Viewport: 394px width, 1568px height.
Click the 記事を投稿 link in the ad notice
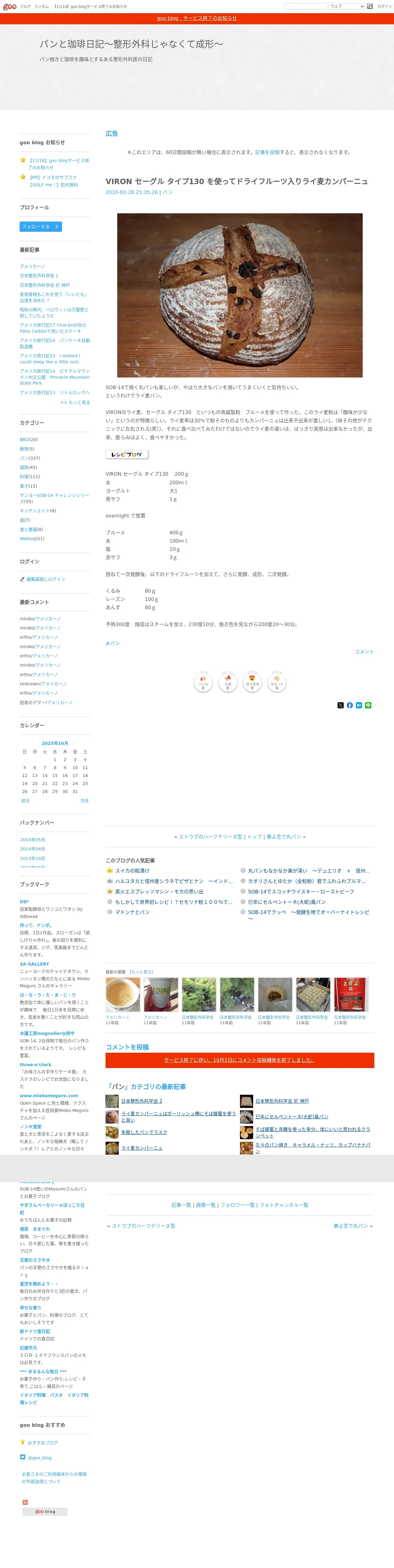pos(267,152)
